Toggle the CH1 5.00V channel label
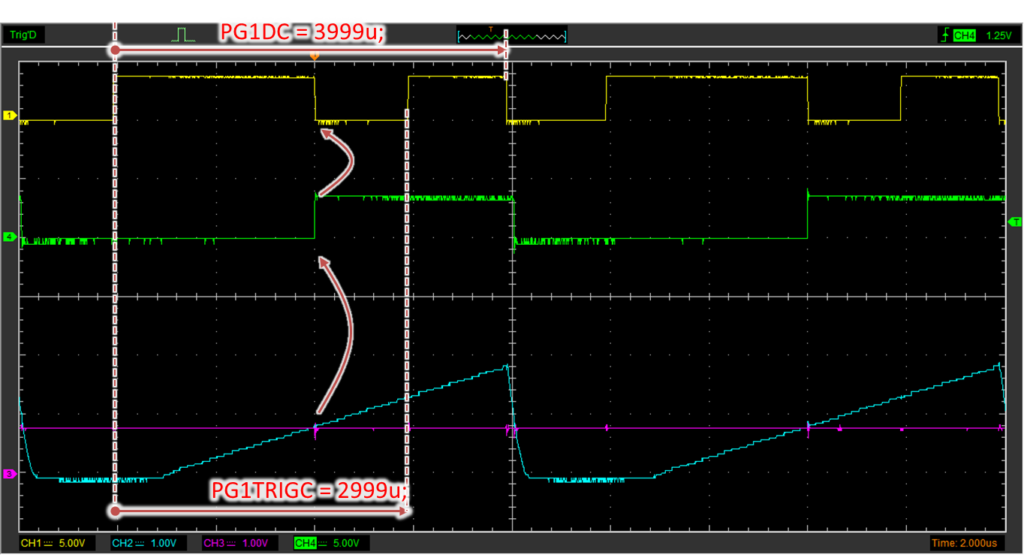Screen dimensions: 1024x555 pyautogui.click(x=47, y=542)
